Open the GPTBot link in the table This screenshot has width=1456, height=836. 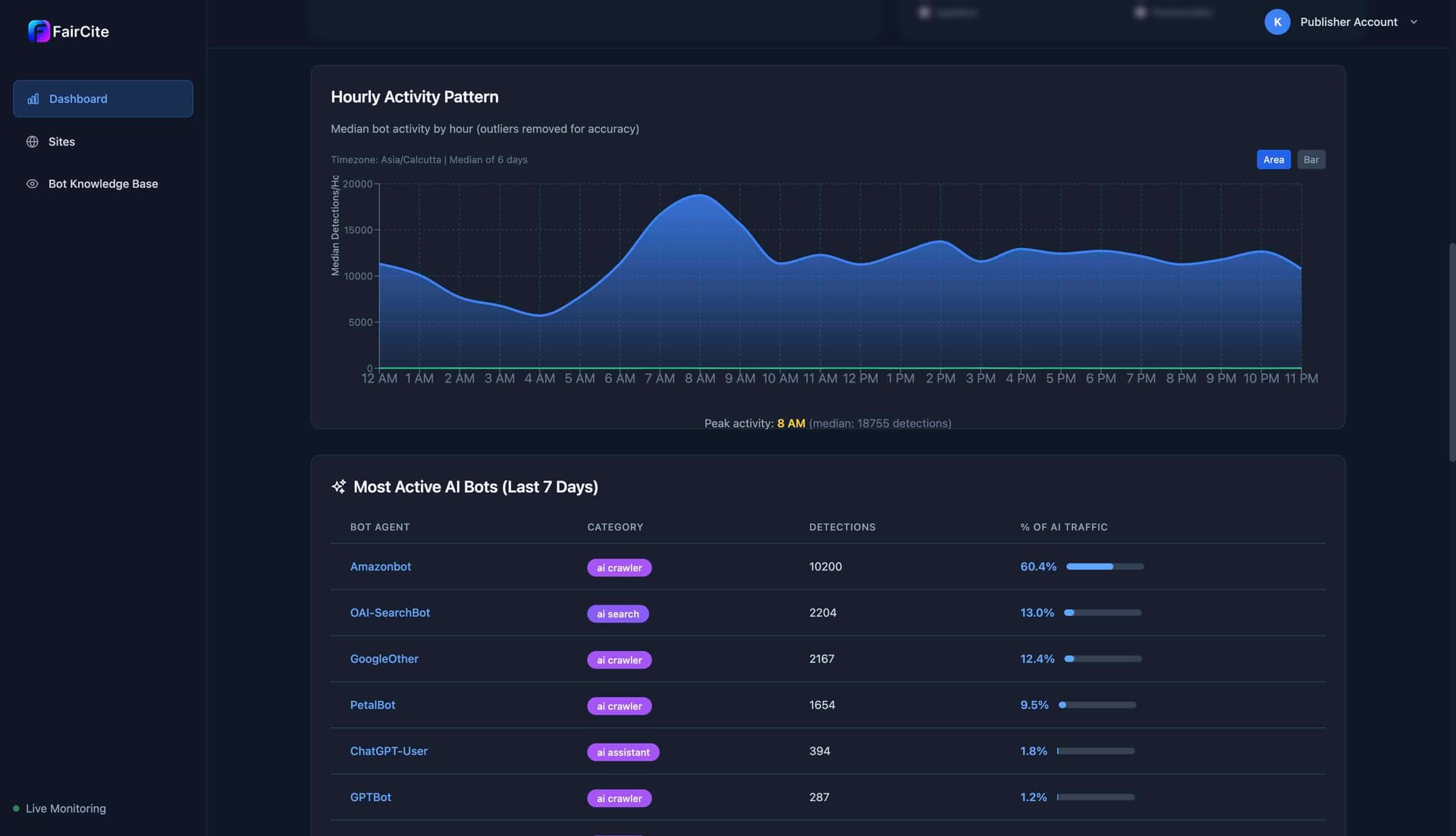pos(371,797)
